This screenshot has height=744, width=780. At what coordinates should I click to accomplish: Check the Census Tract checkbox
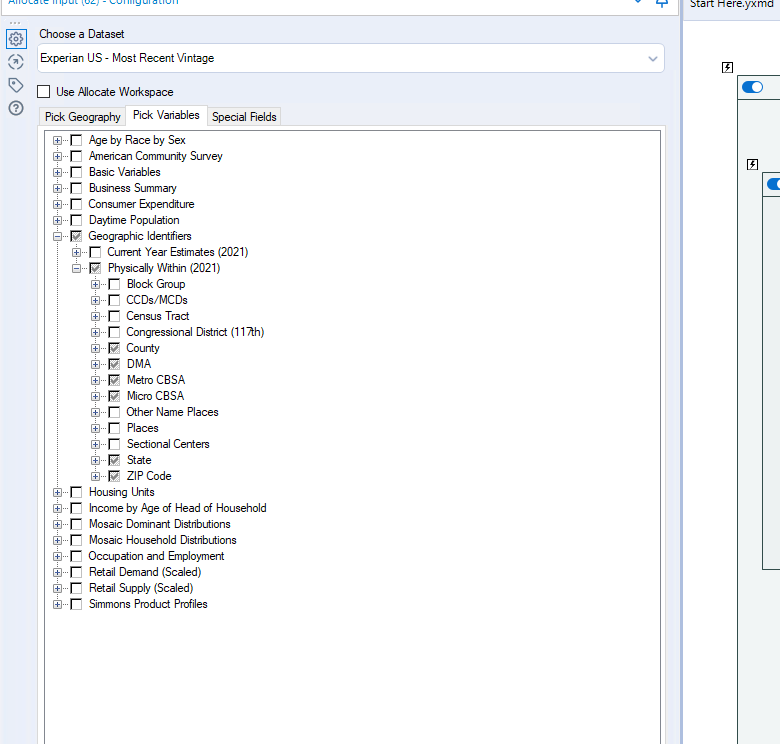click(x=114, y=316)
